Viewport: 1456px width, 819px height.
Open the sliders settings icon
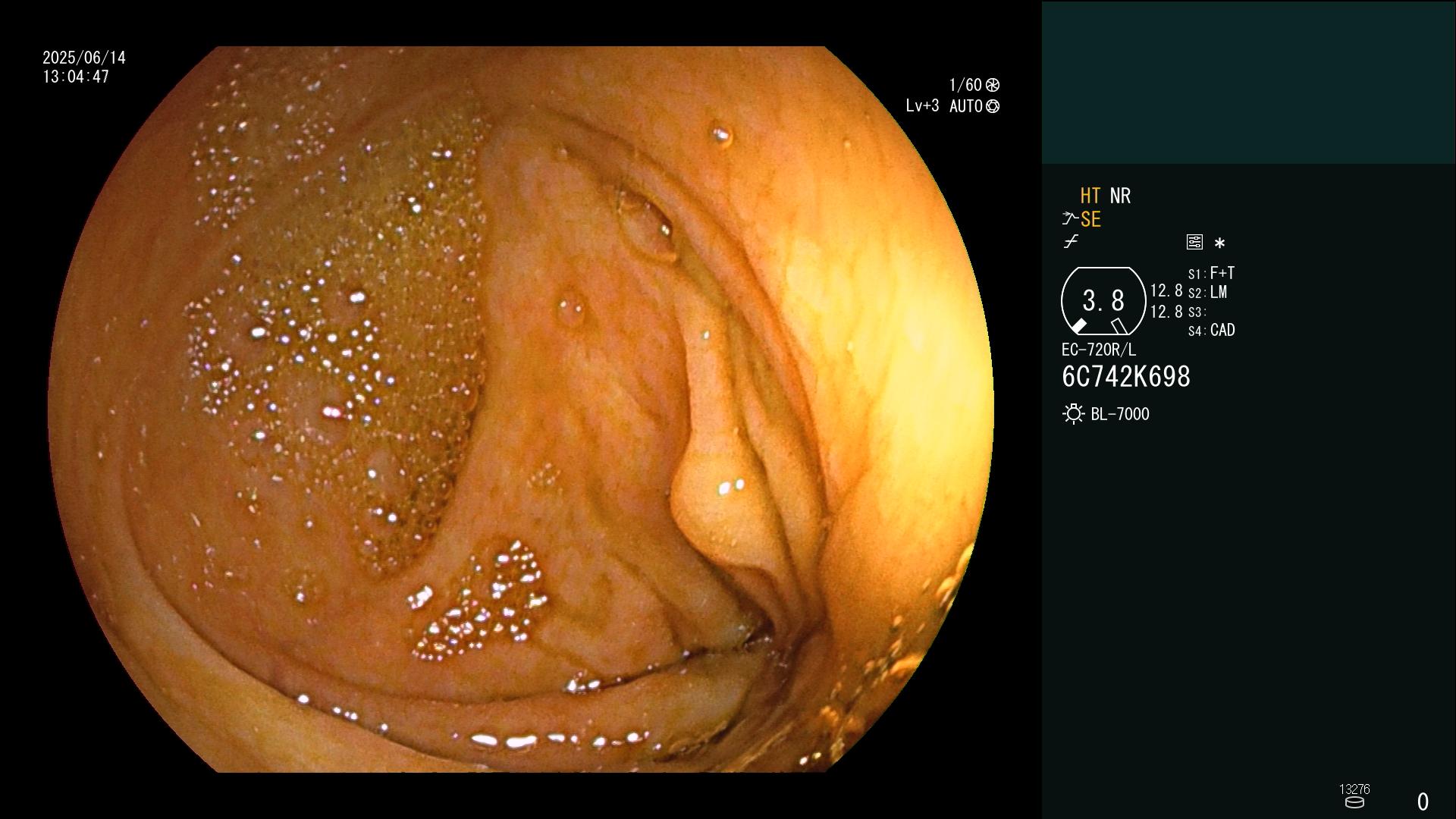1194,242
